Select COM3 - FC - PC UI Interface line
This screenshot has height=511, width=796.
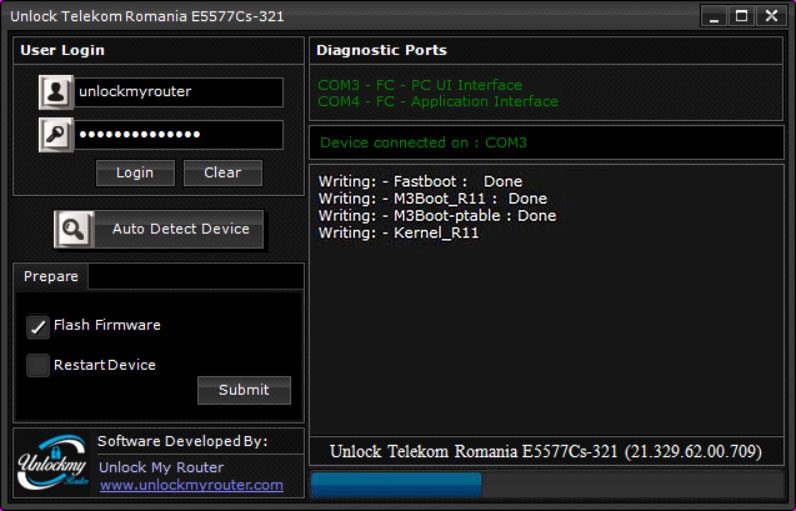420,85
